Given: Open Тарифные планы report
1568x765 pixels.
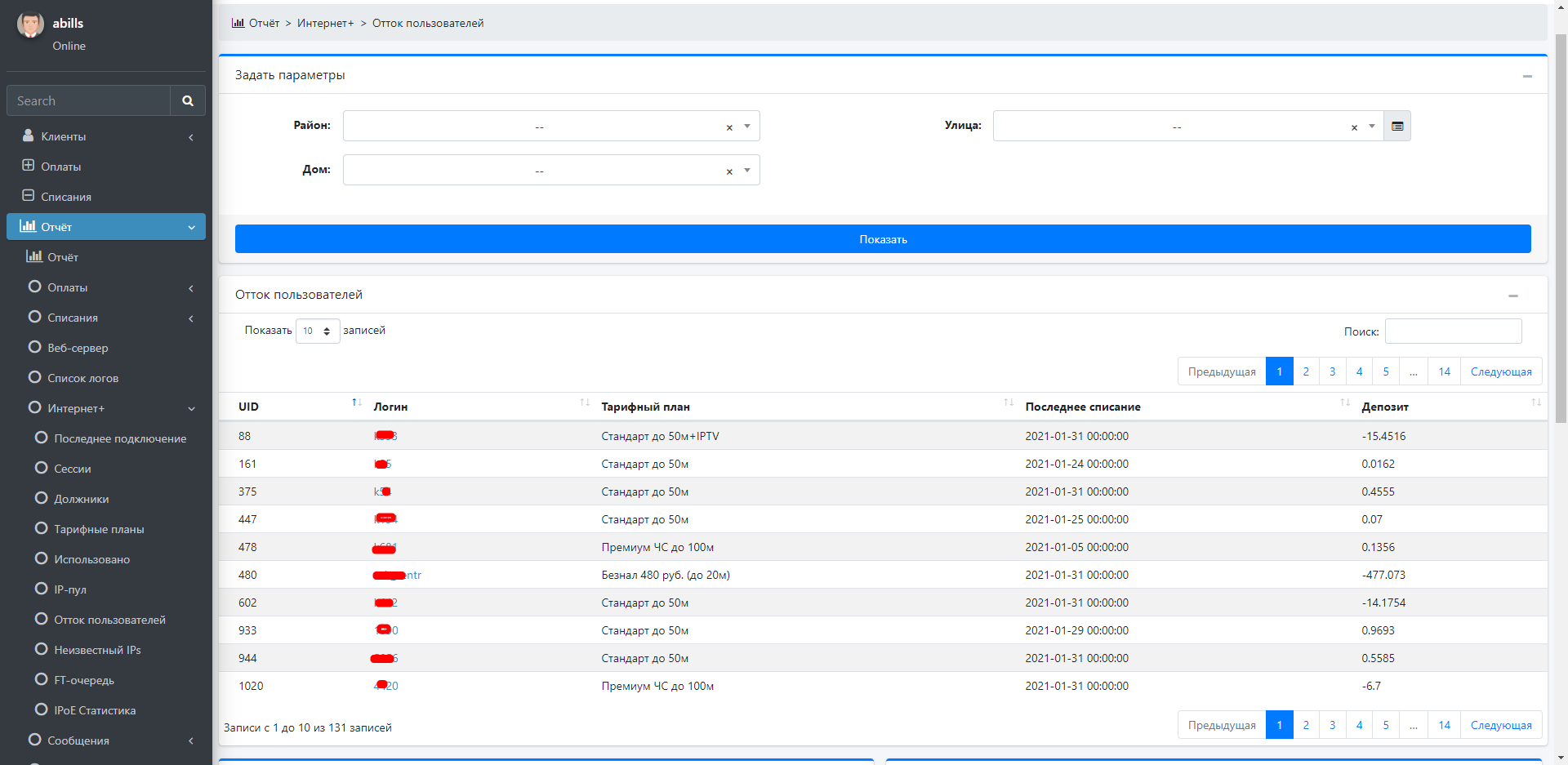Looking at the screenshot, I should tap(106, 529).
